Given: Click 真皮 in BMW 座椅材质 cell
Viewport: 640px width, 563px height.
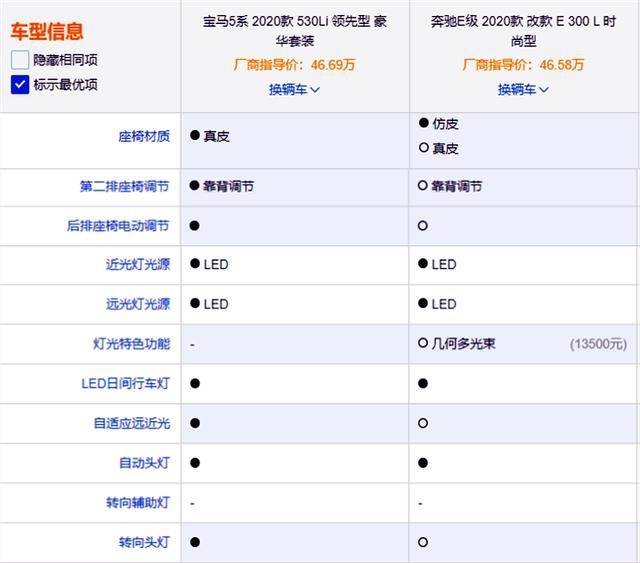Looking at the screenshot, I should (216, 136).
